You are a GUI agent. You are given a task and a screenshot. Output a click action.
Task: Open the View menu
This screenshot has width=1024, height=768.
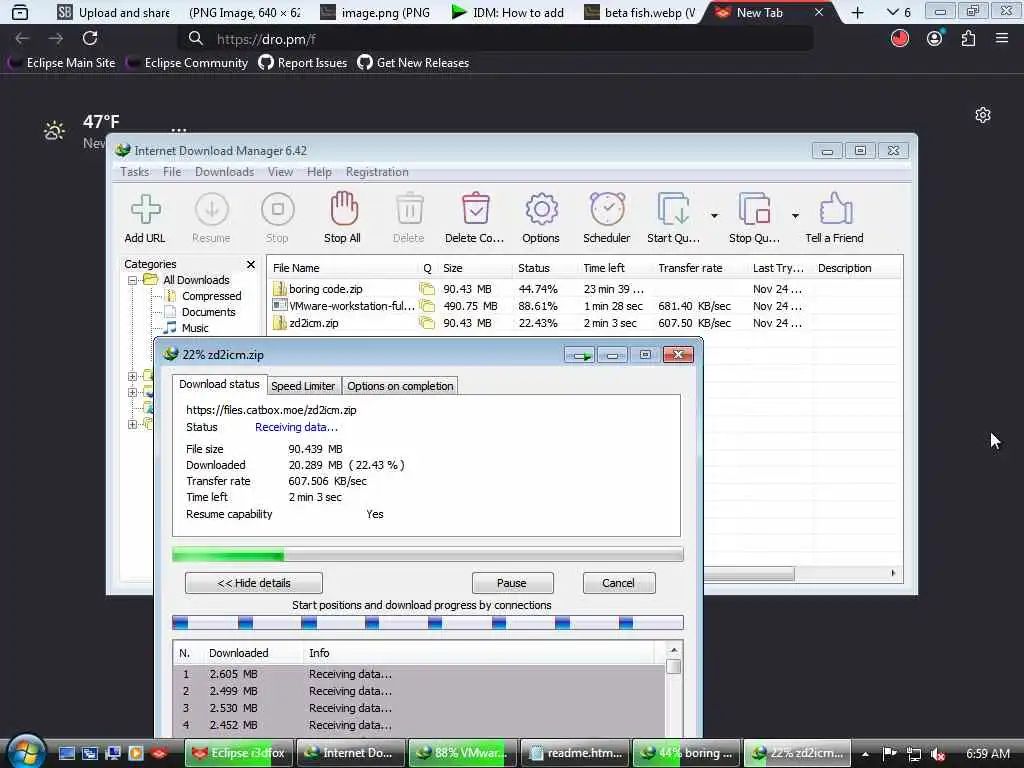280,172
